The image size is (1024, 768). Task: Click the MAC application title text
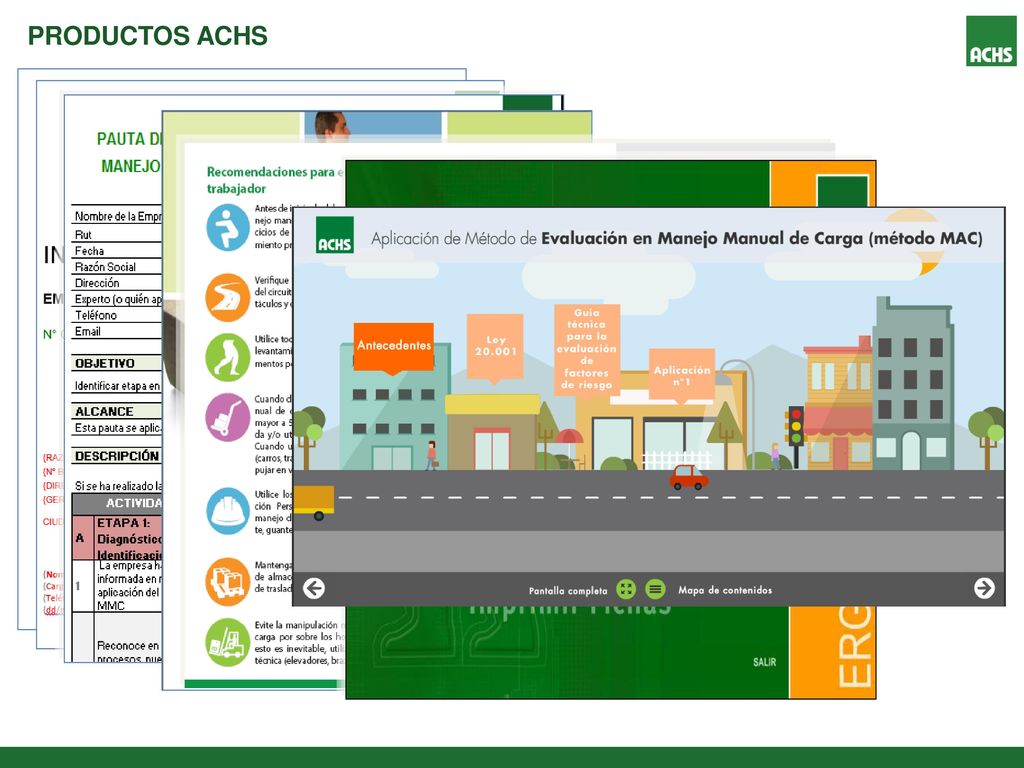(x=677, y=238)
